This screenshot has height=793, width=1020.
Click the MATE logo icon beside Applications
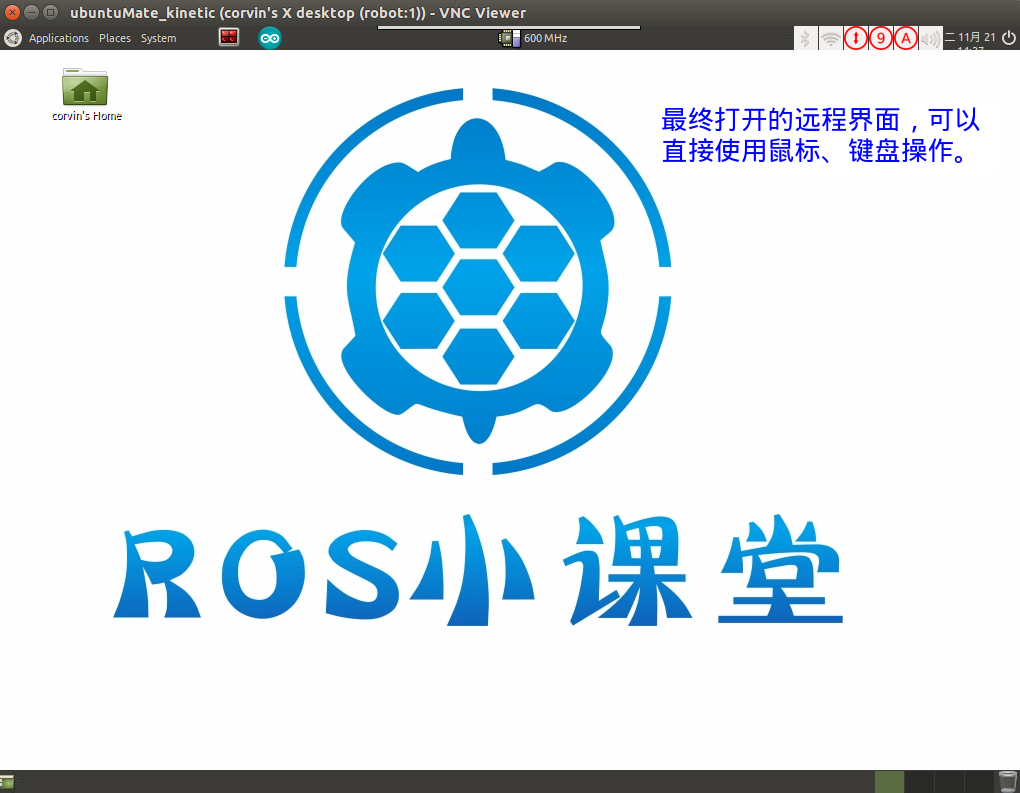pyautogui.click(x=13, y=38)
